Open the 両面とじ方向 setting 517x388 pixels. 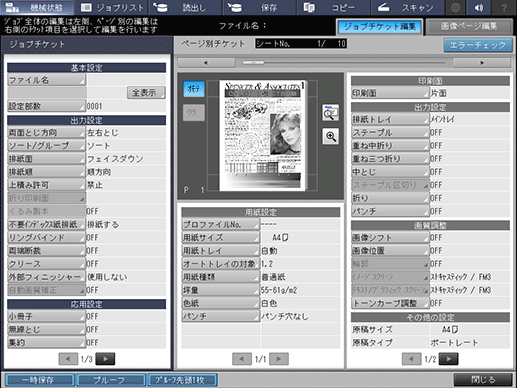[46, 133]
